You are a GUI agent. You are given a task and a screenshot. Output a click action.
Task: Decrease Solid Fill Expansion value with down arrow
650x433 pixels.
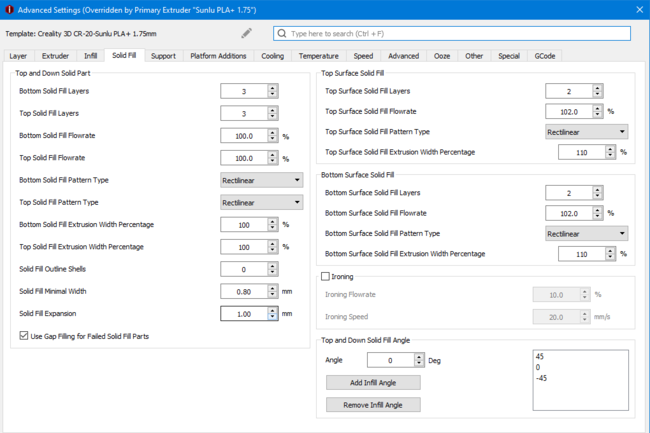[273, 317]
